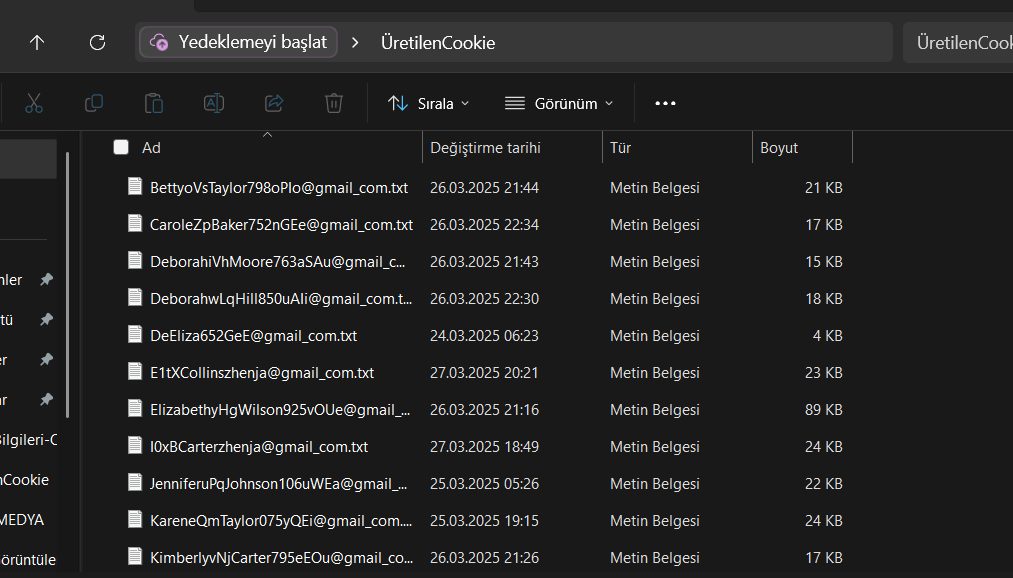Click the ÜretilenCookie breadcrumb folder

coord(438,43)
